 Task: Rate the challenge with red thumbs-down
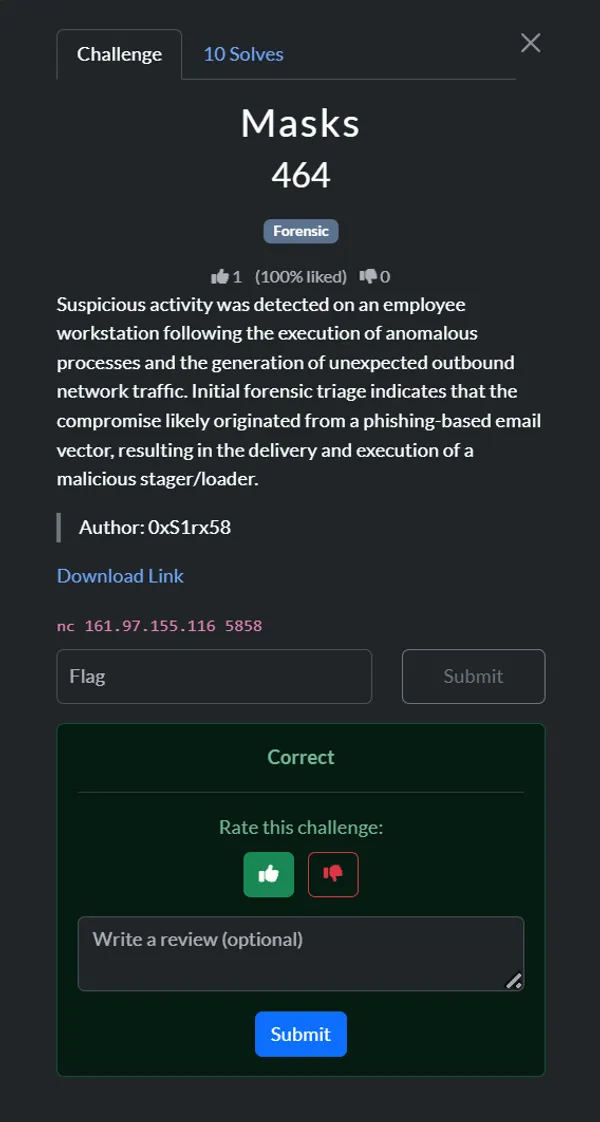[333, 874]
